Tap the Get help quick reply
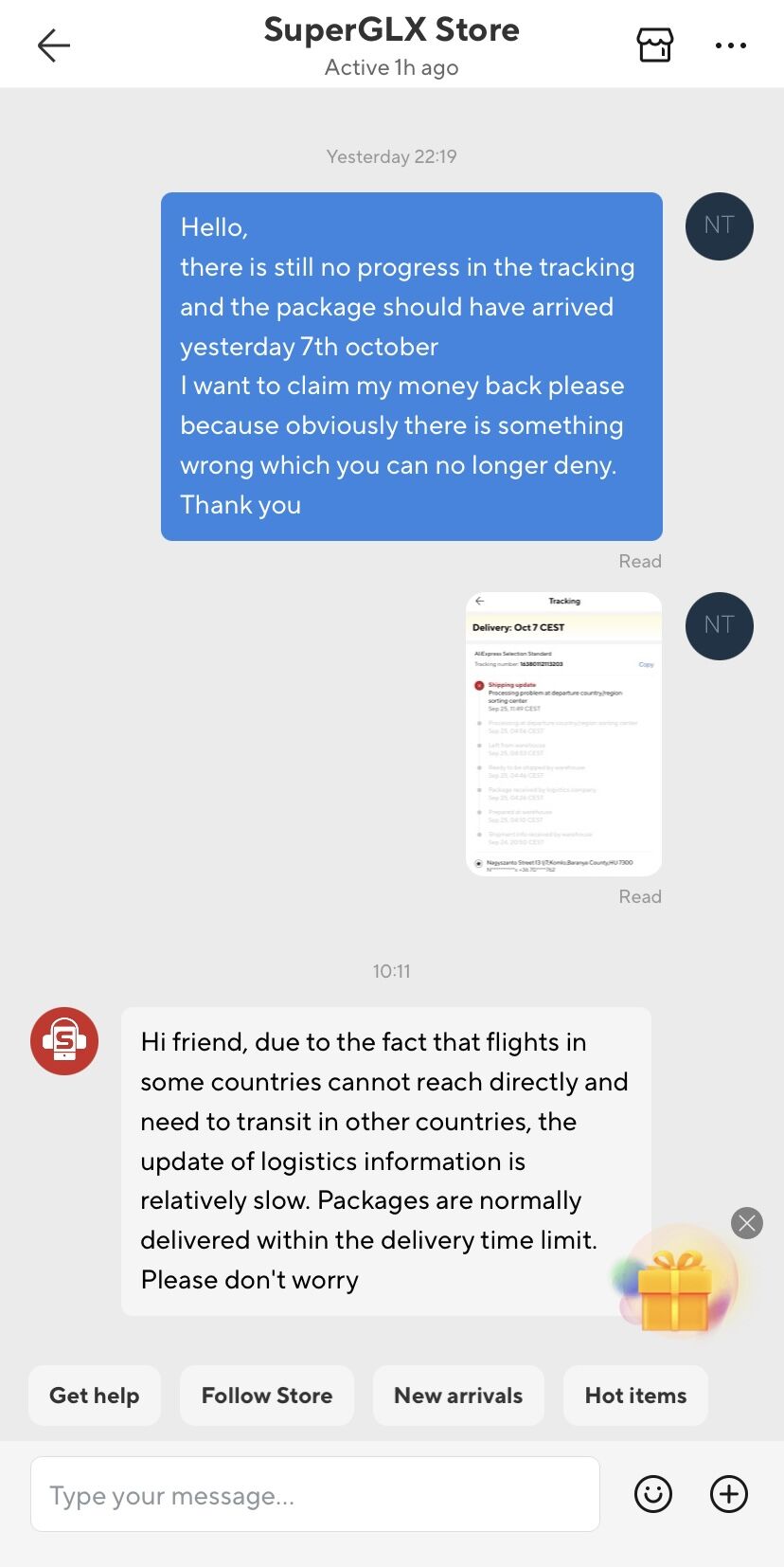The width and height of the screenshot is (784, 1567). (95, 1396)
